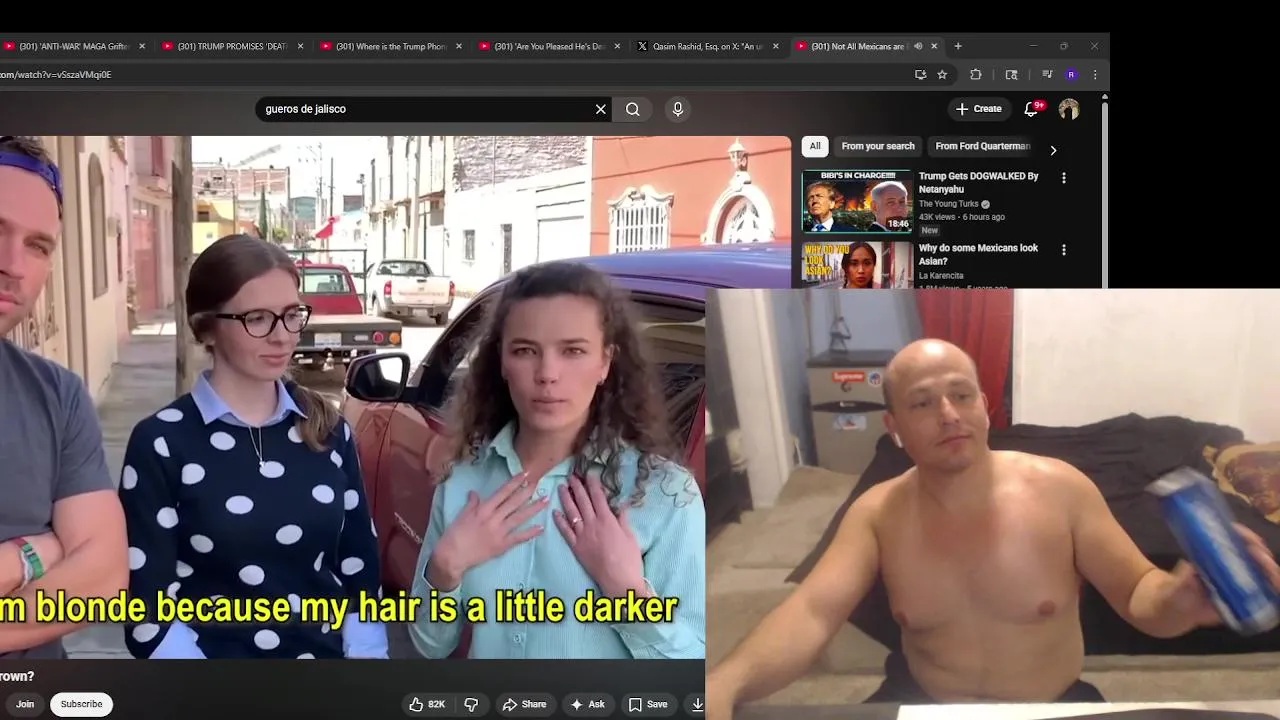This screenshot has height=720, width=1280.
Task: Bookmark this page with the star icon
Action: coord(942,75)
